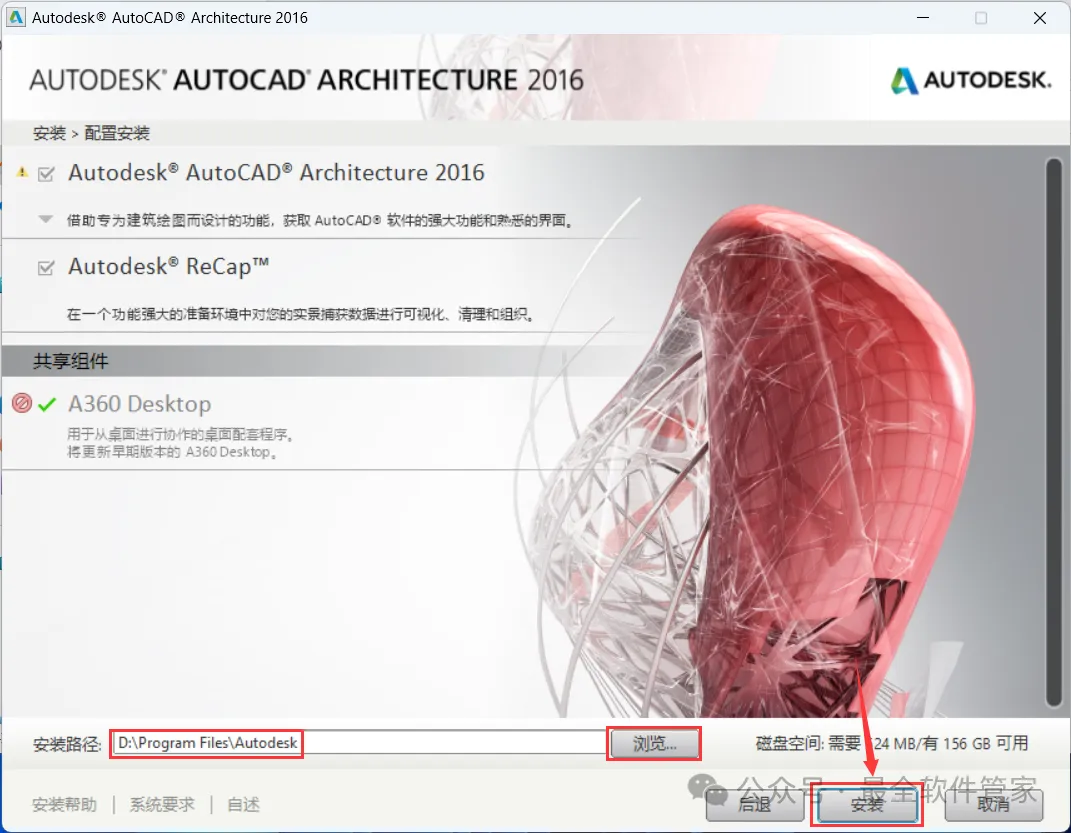The image size is (1071, 833).
Task: Click the 浏览... browse button
Action: click(654, 744)
